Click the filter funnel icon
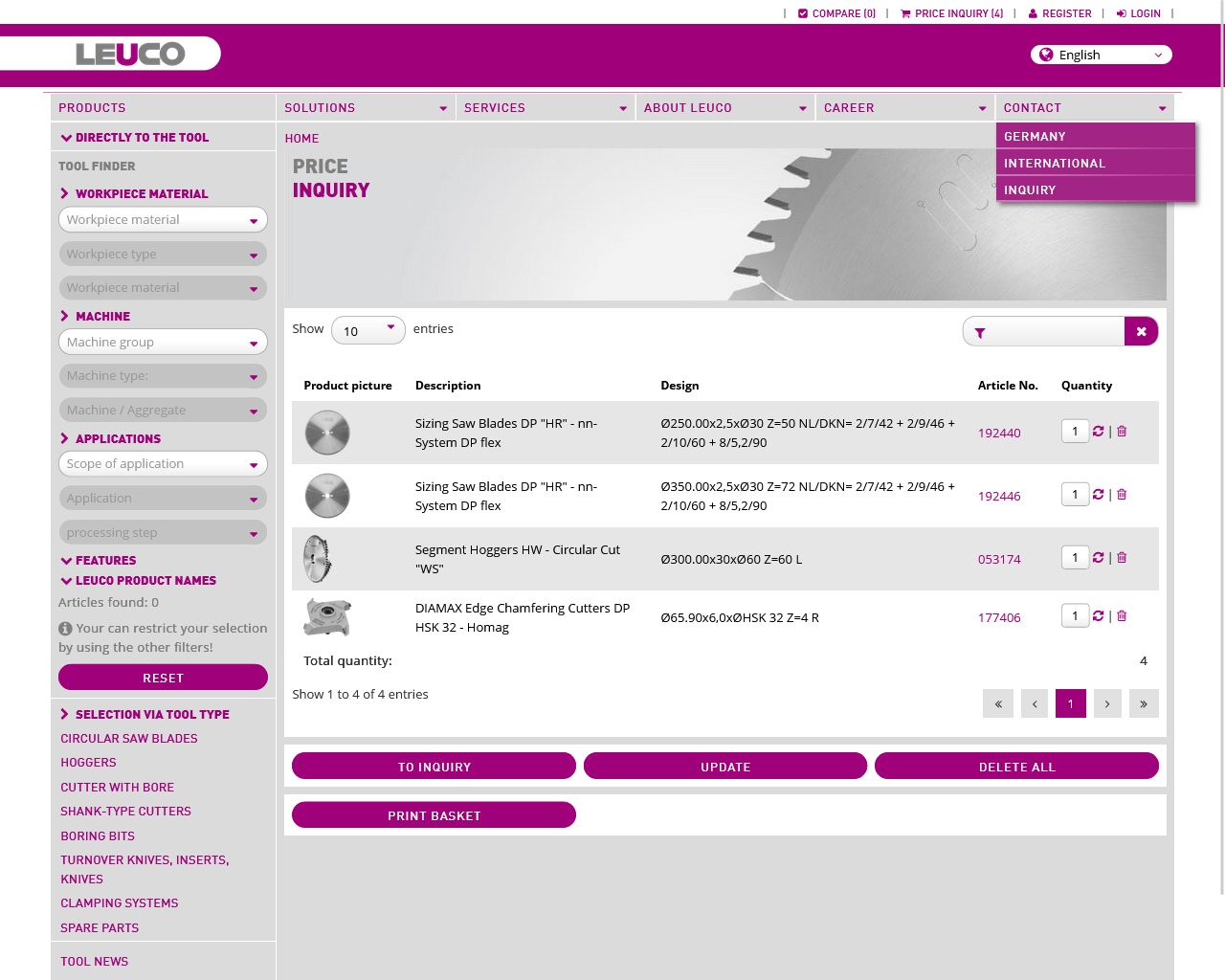Viewport: 1225px width, 980px height. click(x=980, y=333)
